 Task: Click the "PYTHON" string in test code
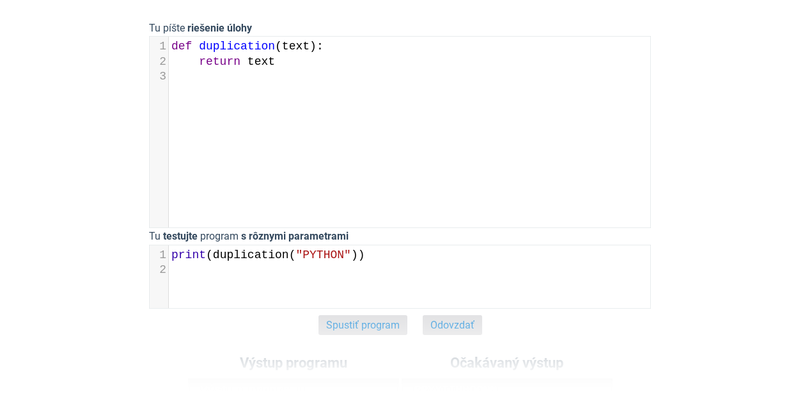tap(323, 255)
